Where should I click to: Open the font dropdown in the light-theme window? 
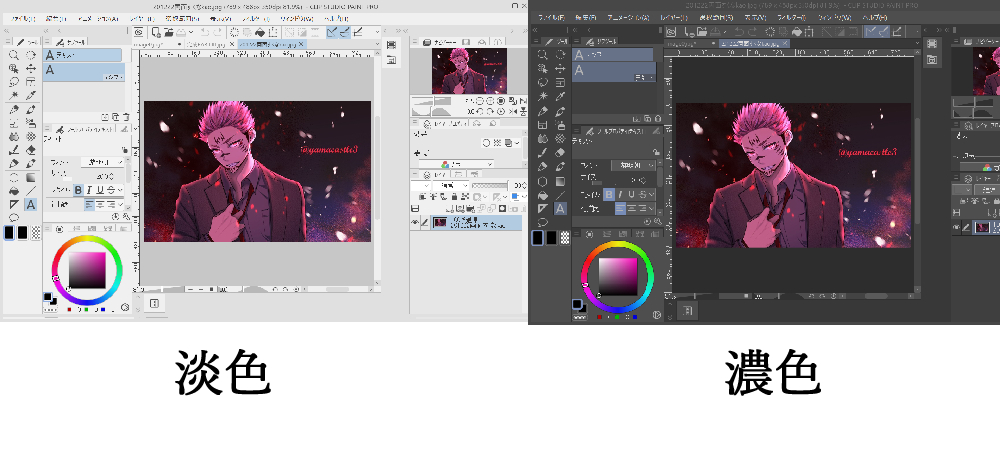103,163
